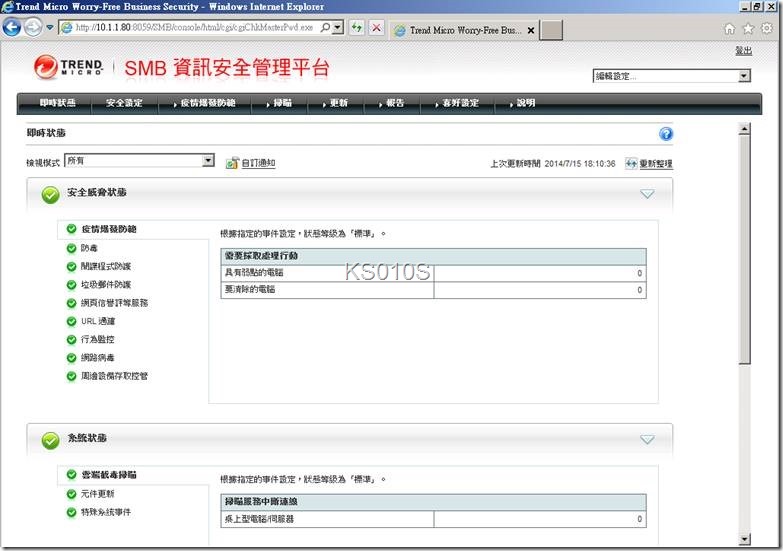This screenshot has height=551, width=783.
Task: Click the Internet Explorer forward arrow
Action: [33, 27]
